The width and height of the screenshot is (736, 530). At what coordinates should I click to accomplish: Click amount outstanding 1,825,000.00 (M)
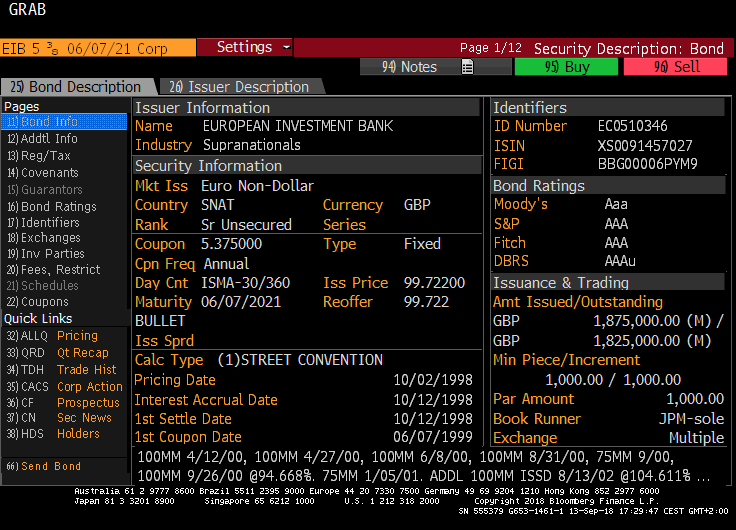[652, 341]
